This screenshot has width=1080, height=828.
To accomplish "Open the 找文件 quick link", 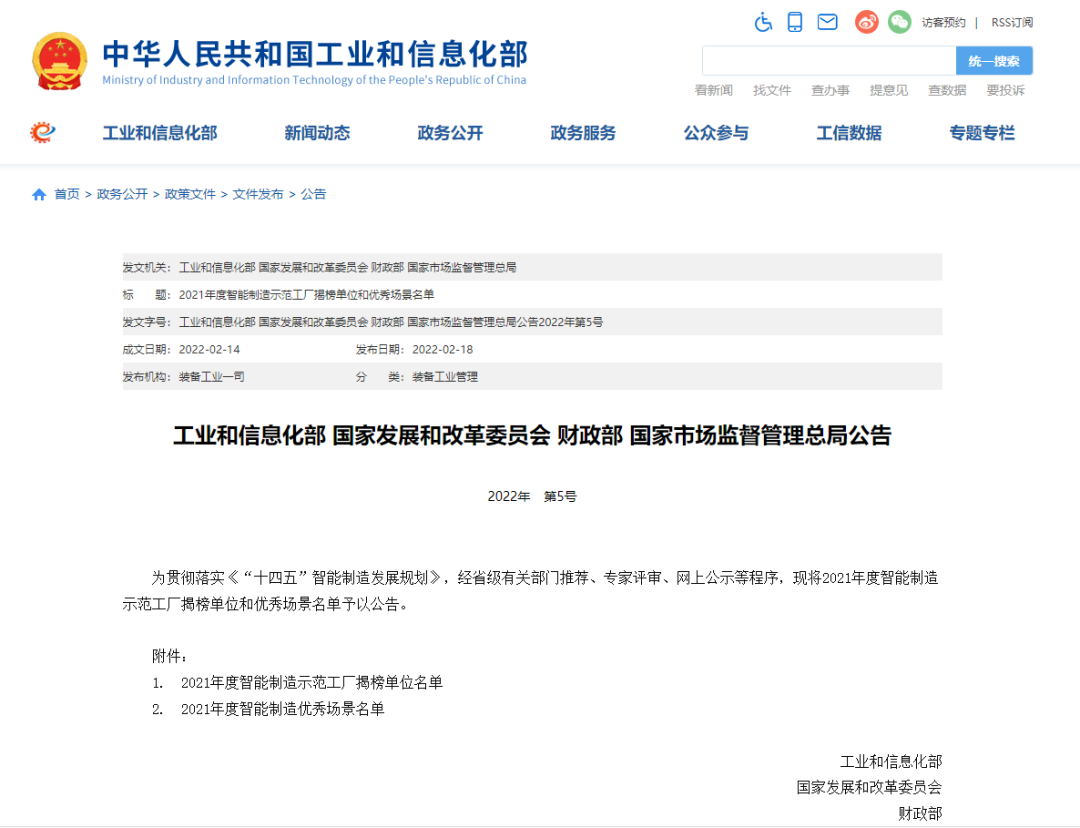I will (x=772, y=90).
